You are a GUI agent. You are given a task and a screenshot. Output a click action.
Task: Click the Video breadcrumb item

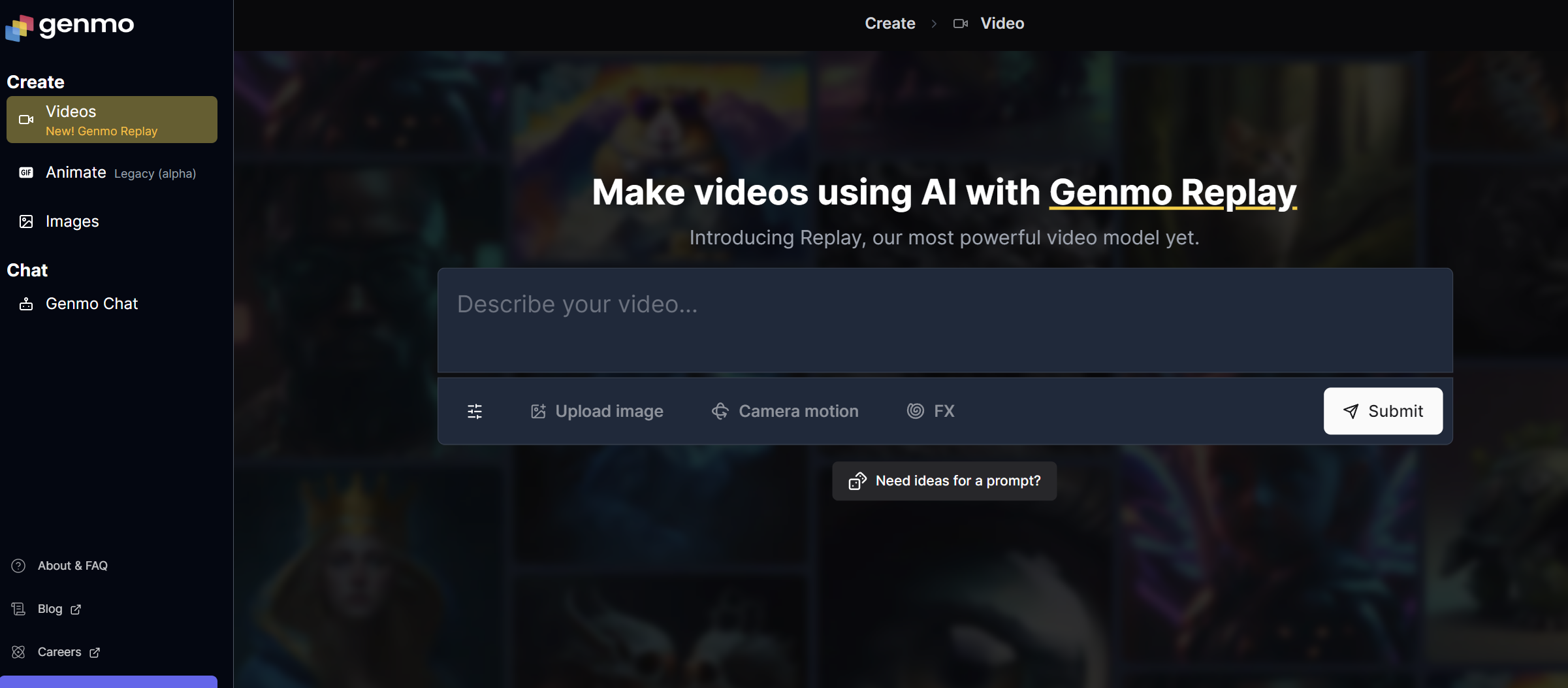pyautogui.click(x=1002, y=24)
